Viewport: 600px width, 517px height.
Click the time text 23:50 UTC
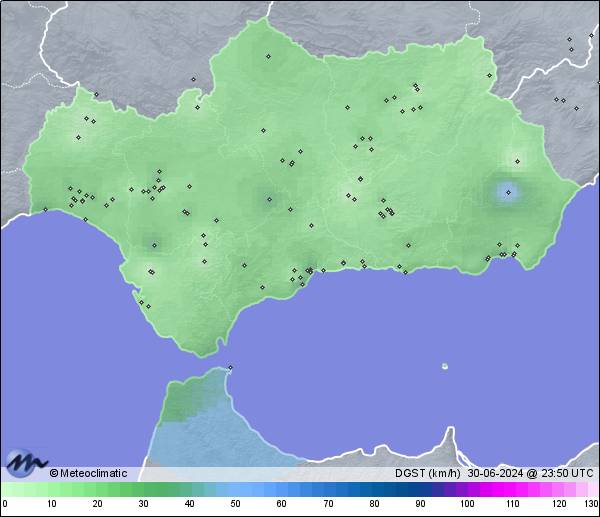pos(567,473)
